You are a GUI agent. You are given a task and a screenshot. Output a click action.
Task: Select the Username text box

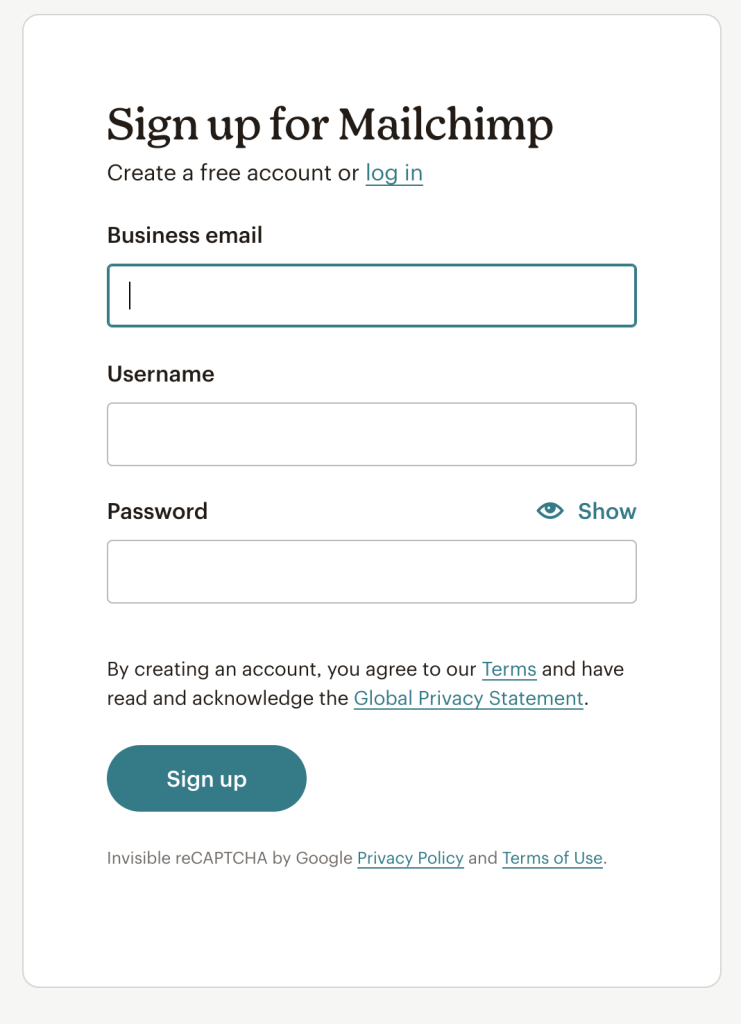pyautogui.click(x=371, y=434)
